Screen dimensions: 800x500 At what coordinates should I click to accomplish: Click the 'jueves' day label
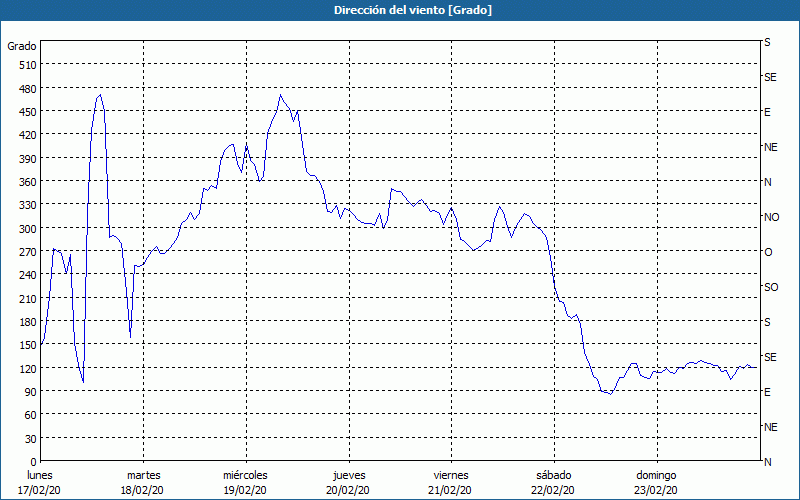349,476
